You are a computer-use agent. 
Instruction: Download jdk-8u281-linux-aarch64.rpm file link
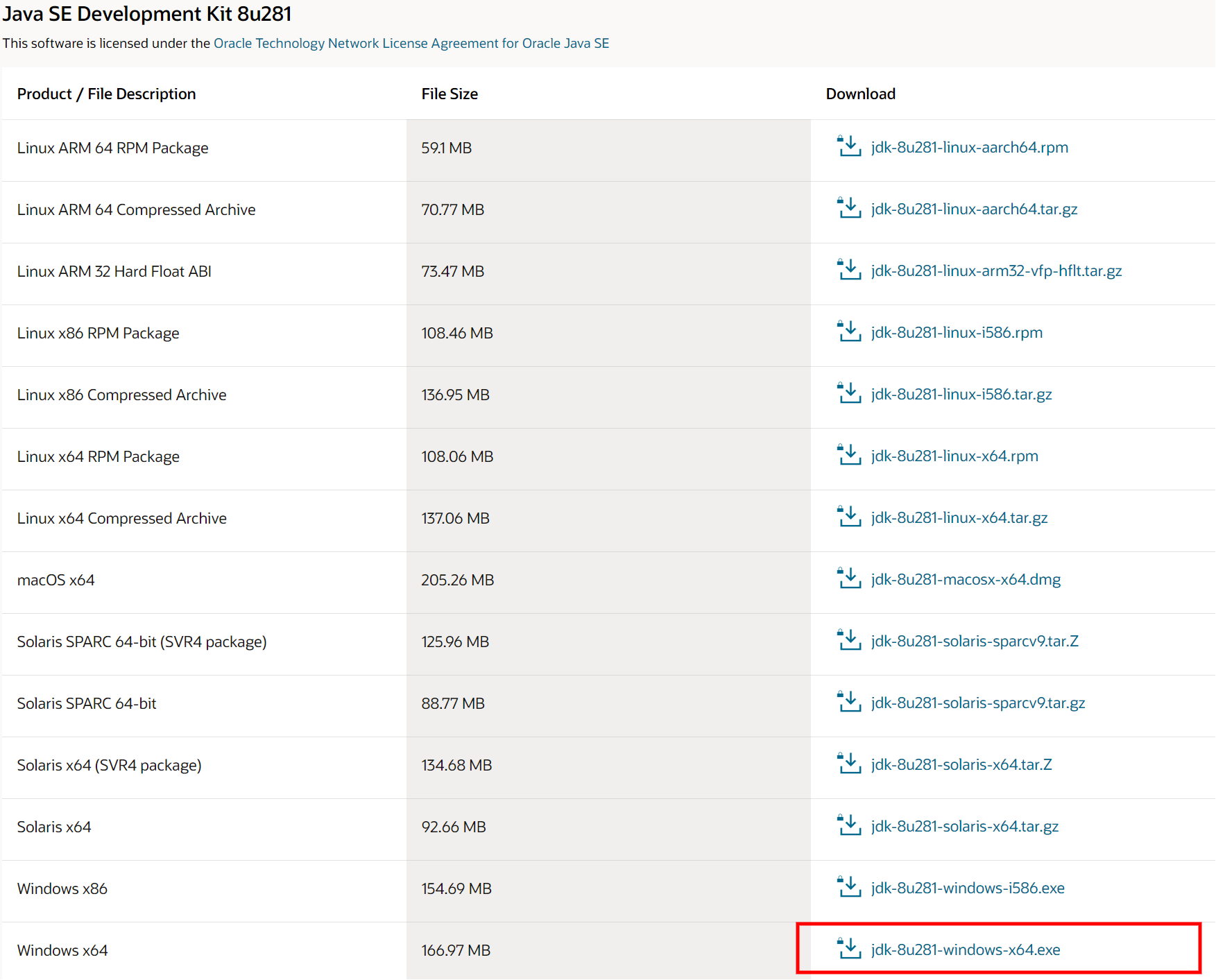pos(970,147)
